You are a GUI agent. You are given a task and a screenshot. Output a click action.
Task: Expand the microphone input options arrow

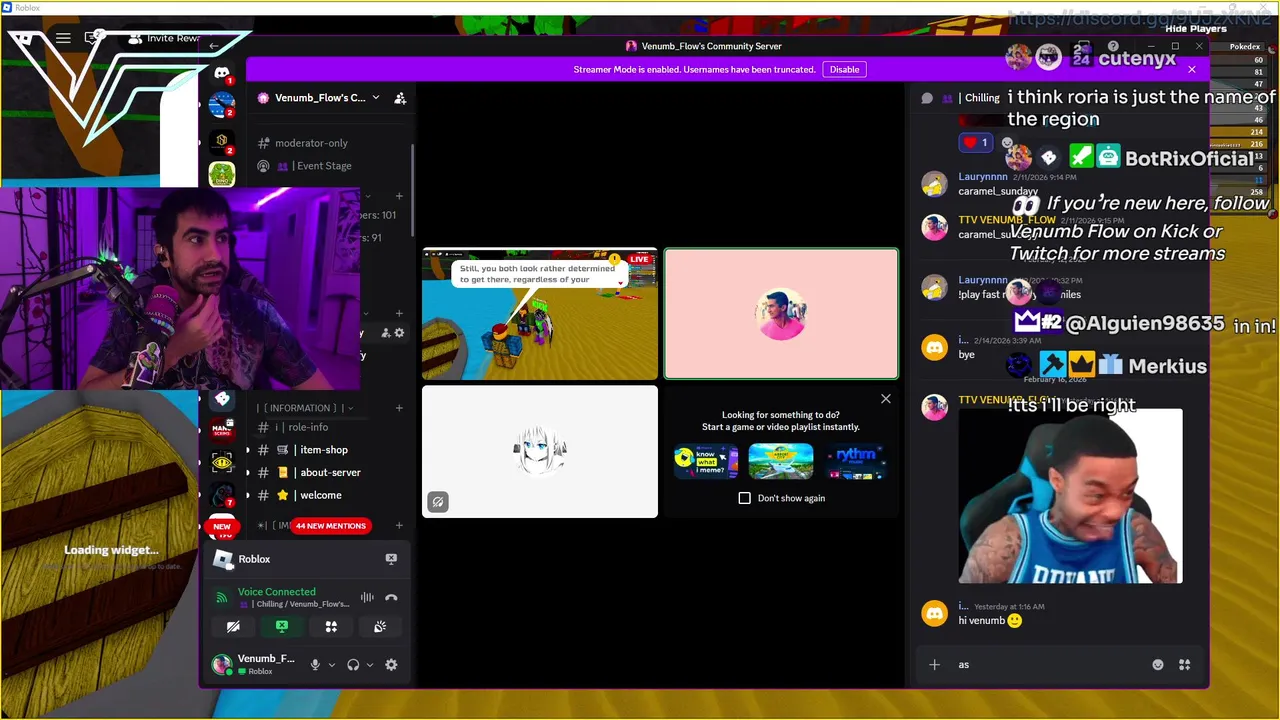pos(331,665)
